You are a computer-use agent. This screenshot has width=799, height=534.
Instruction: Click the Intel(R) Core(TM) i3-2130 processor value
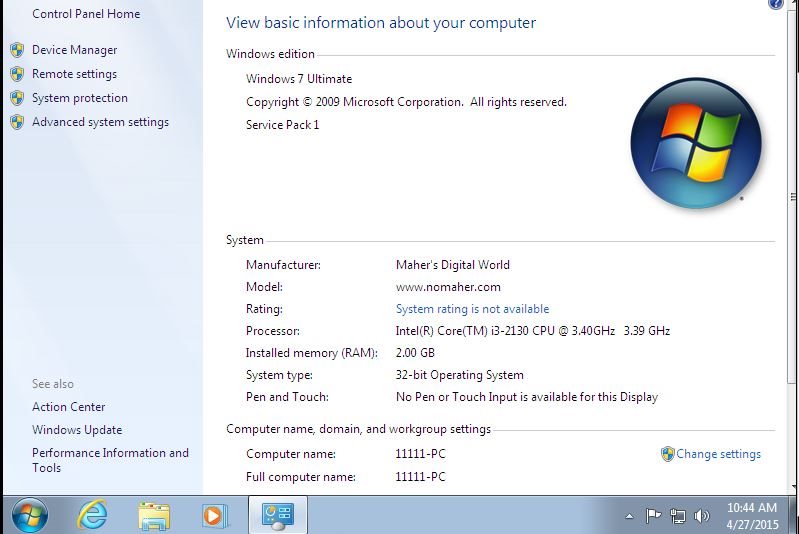(532, 331)
